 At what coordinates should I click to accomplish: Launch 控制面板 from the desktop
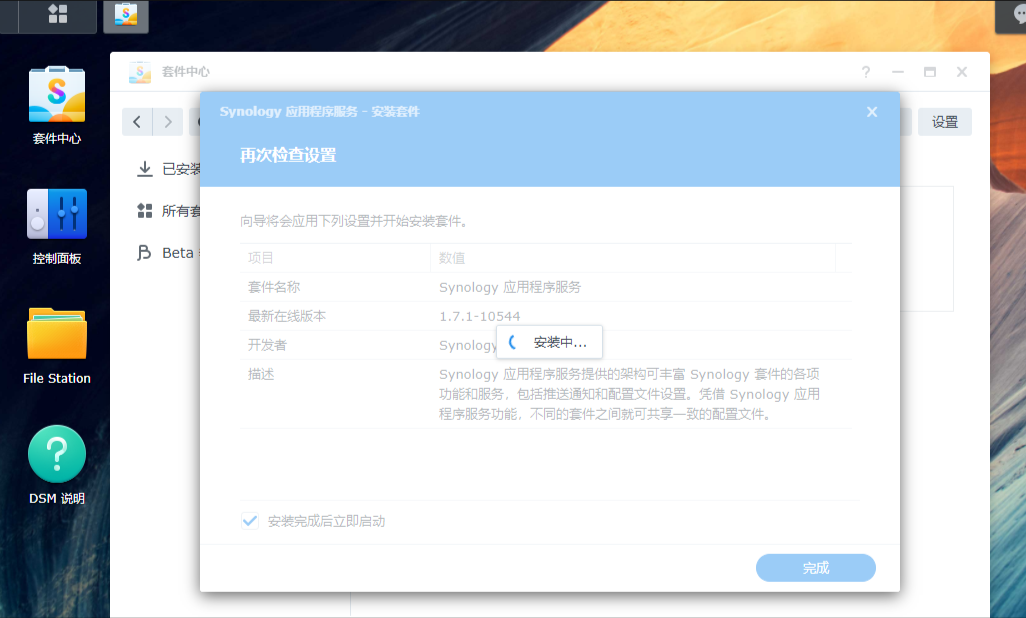(57, 226)
